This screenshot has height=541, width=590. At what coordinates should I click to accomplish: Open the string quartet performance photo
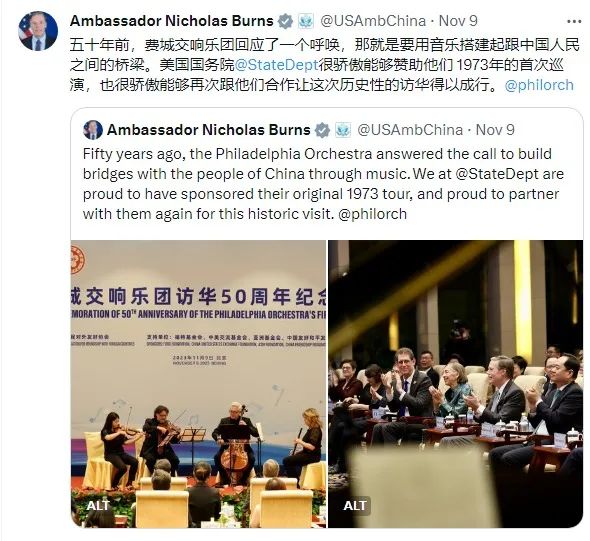click(x=198, y=384)
